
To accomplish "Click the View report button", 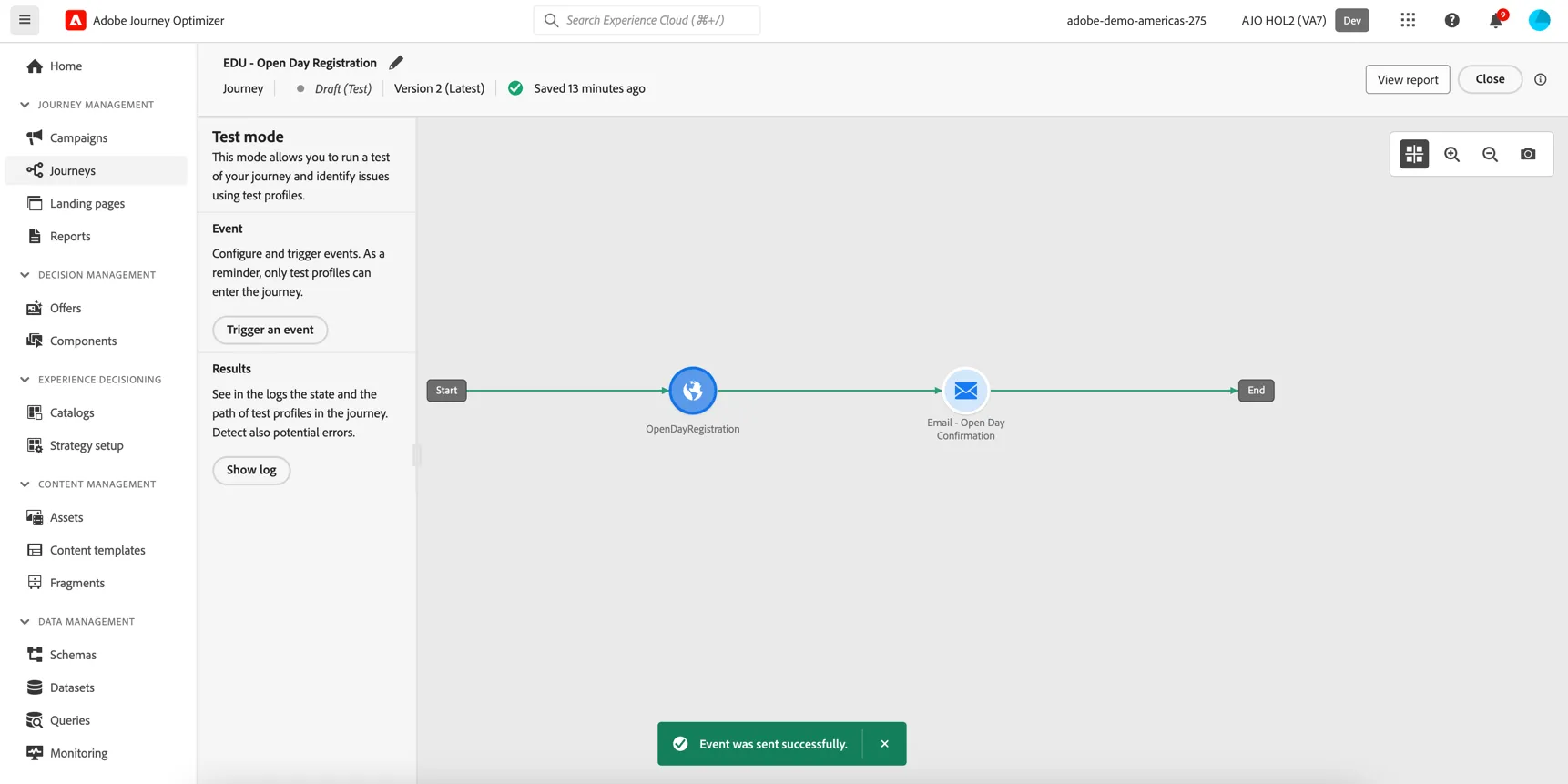I will coord(1407,79).
